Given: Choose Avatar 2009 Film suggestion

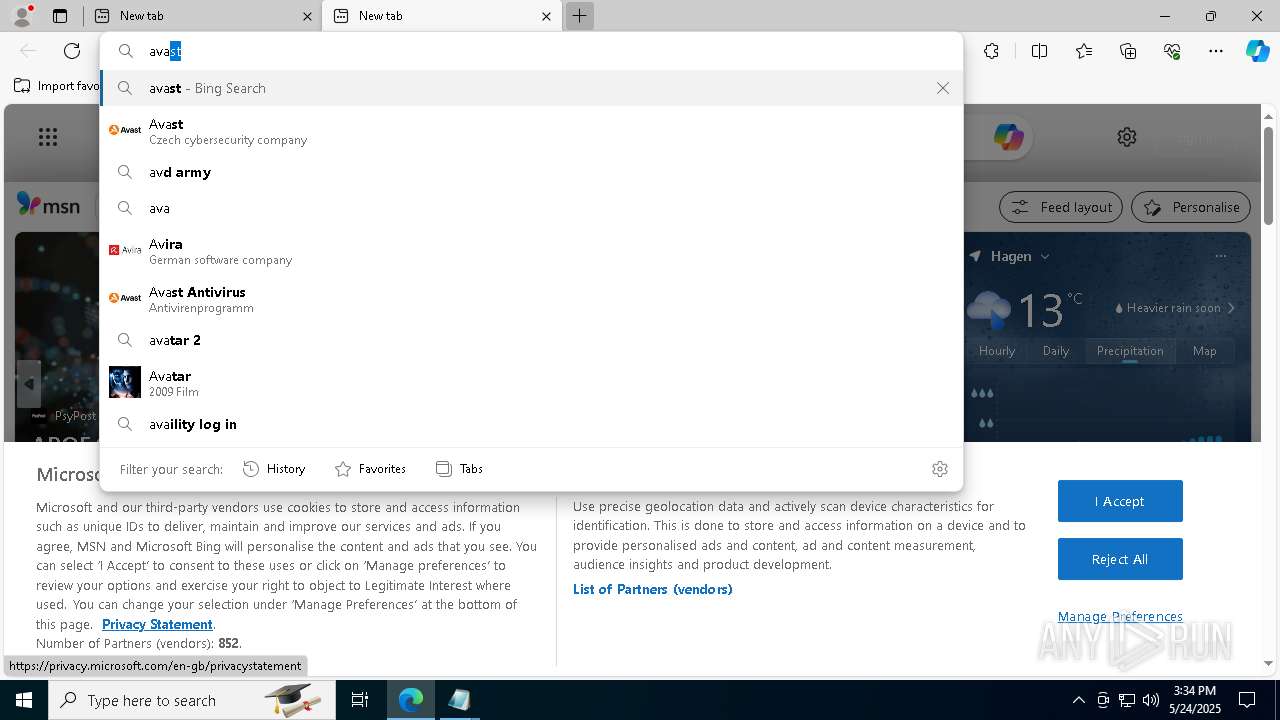Looking at the screenshot, I should (531, 383).
